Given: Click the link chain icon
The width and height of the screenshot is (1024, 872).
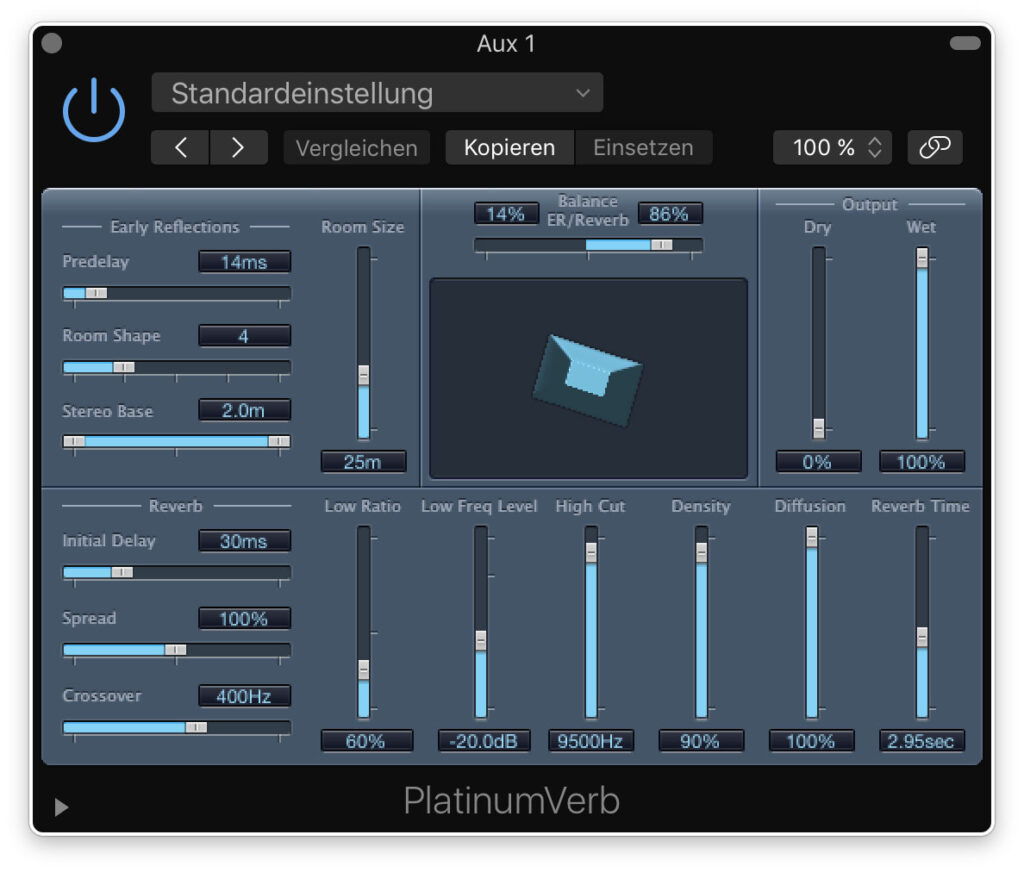Looking at the screenshot, I should pyautogui.click(x=935, y=148).
